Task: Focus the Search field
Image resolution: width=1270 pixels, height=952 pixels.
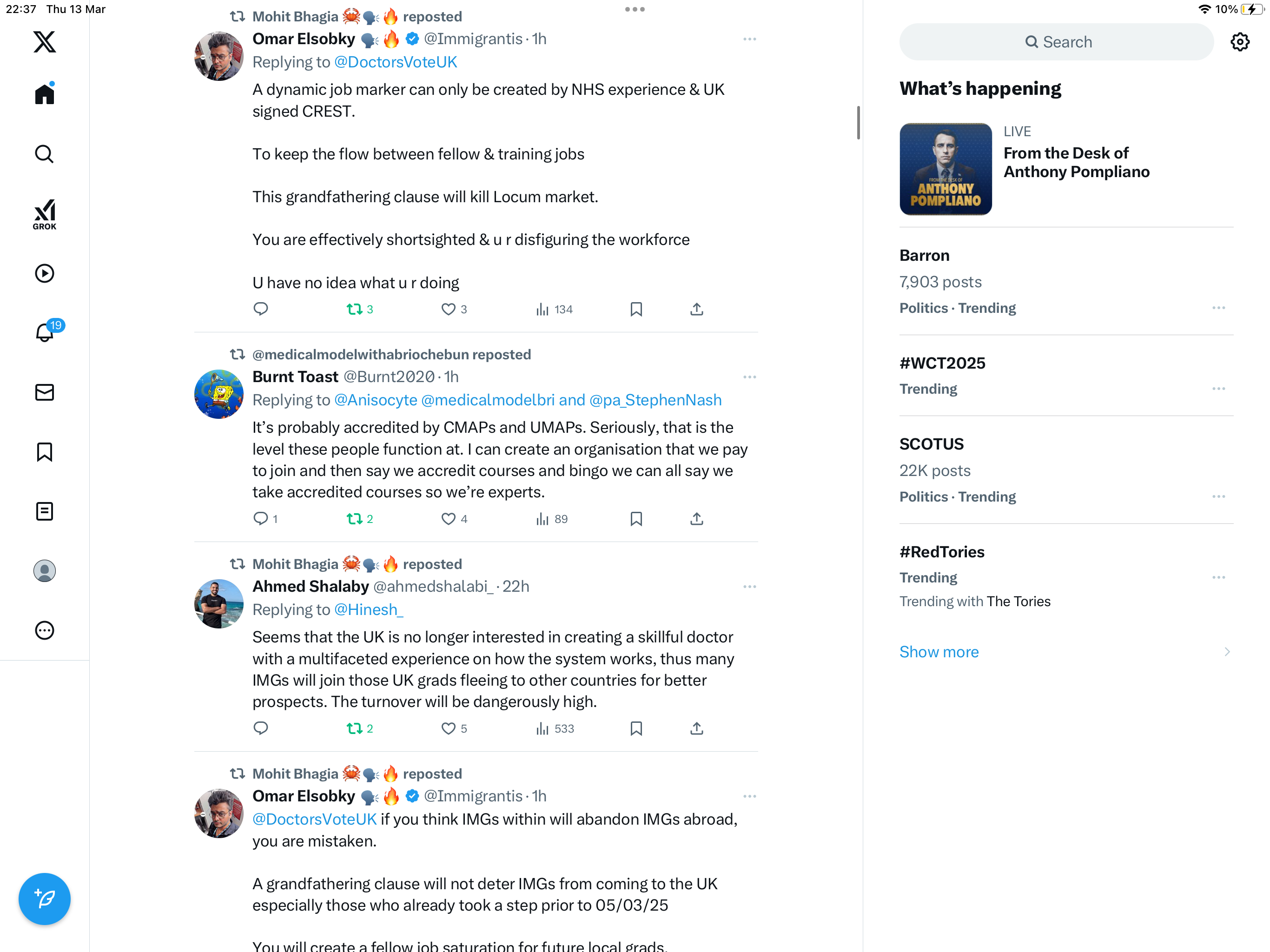Action: (x=1057, y=42)
